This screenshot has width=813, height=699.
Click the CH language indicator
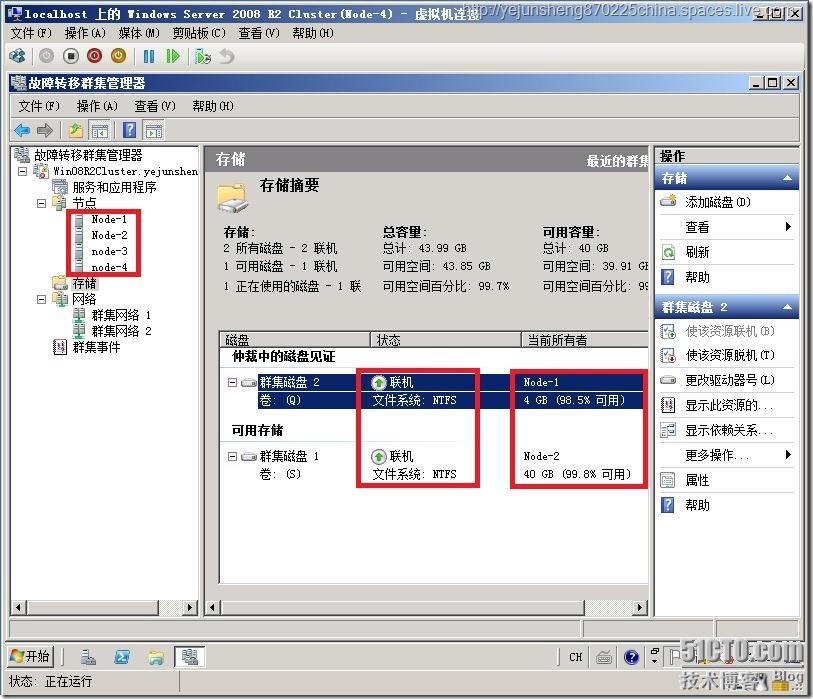576,658
